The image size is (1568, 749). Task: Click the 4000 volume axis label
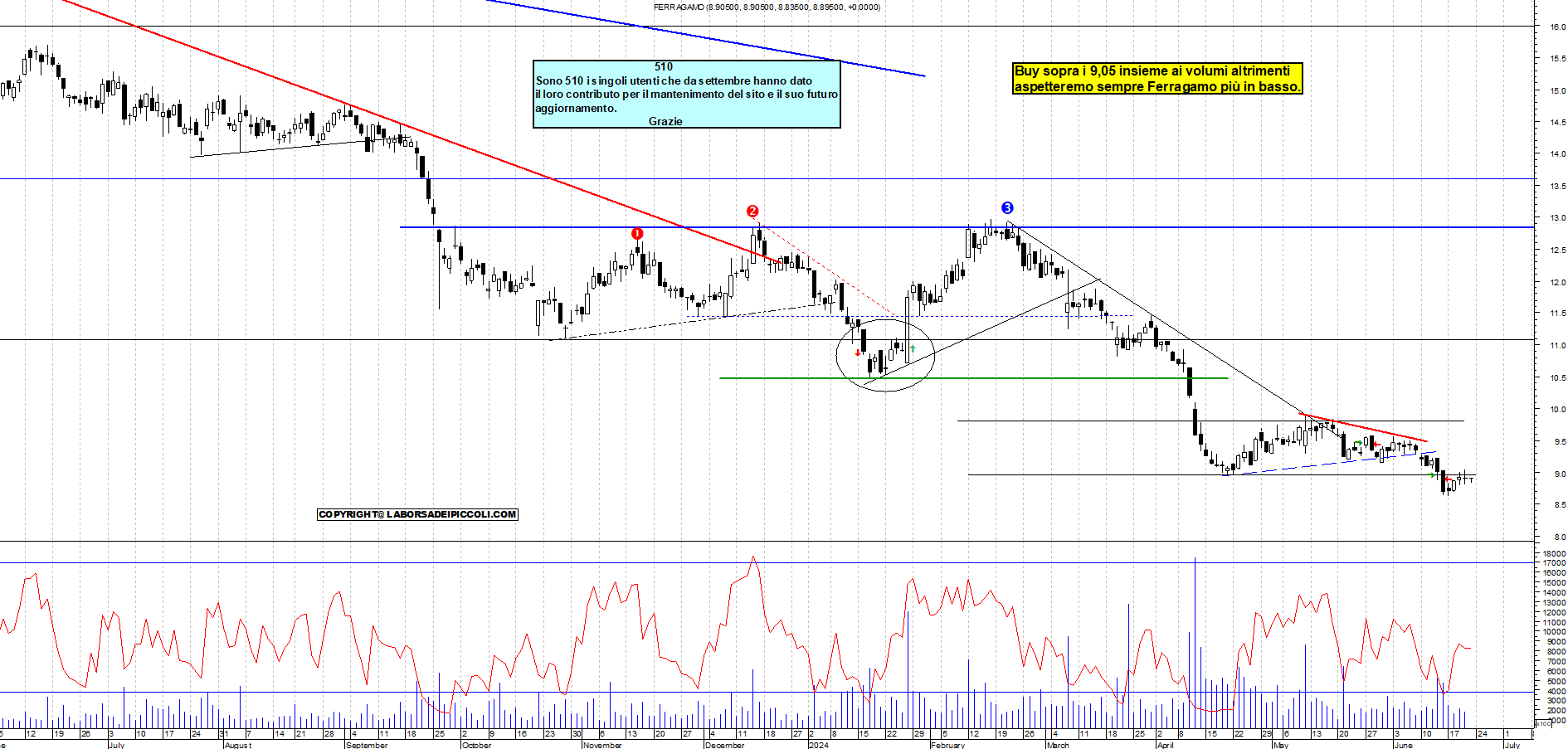click(1556, 691)
